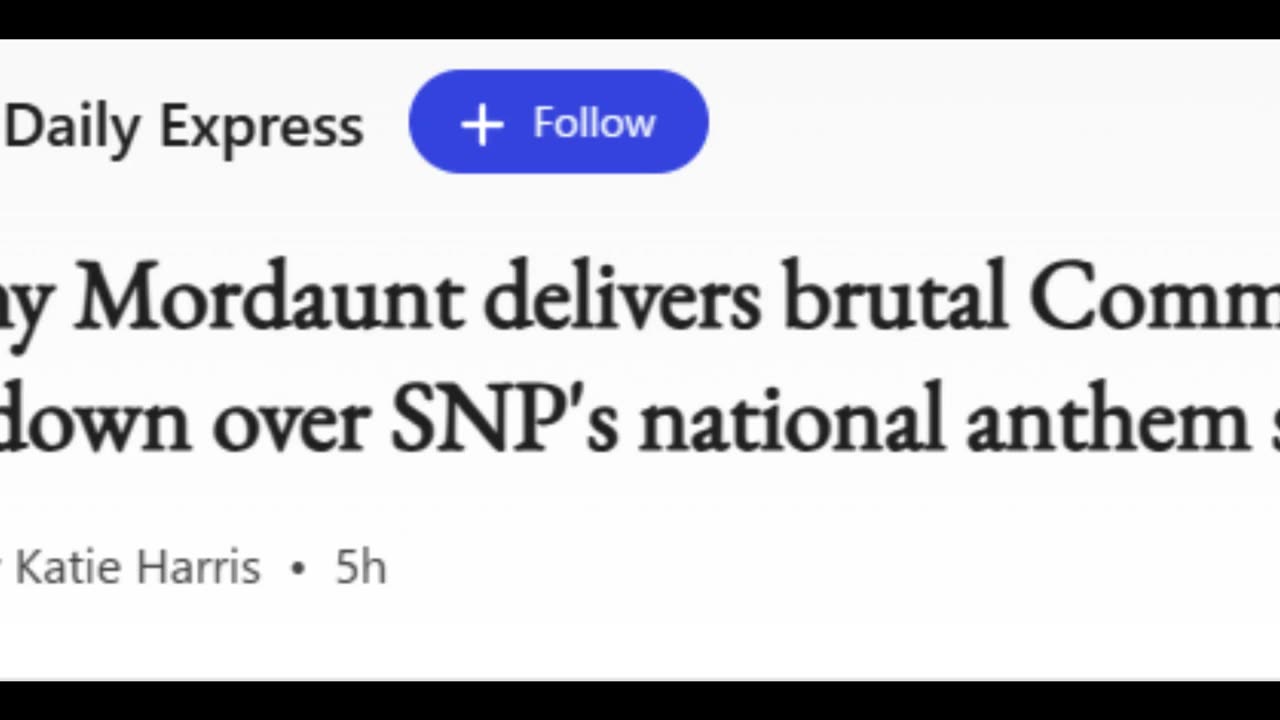The height and width of the screenshot is (720, 1280).
Task: Open the Daily Express publisher page
Action: (184, 127)
